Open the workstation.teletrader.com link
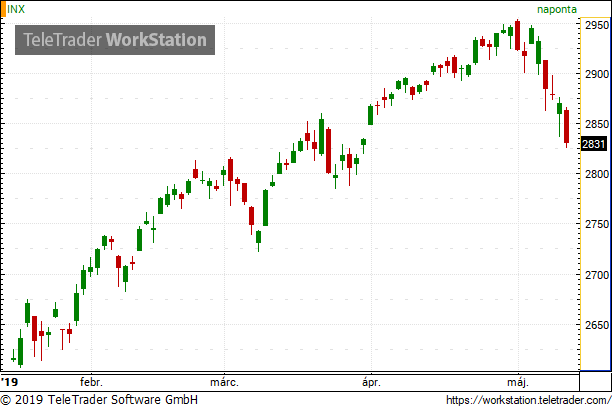This screenshot has width=612, height=409. click(x=528, y=400)
